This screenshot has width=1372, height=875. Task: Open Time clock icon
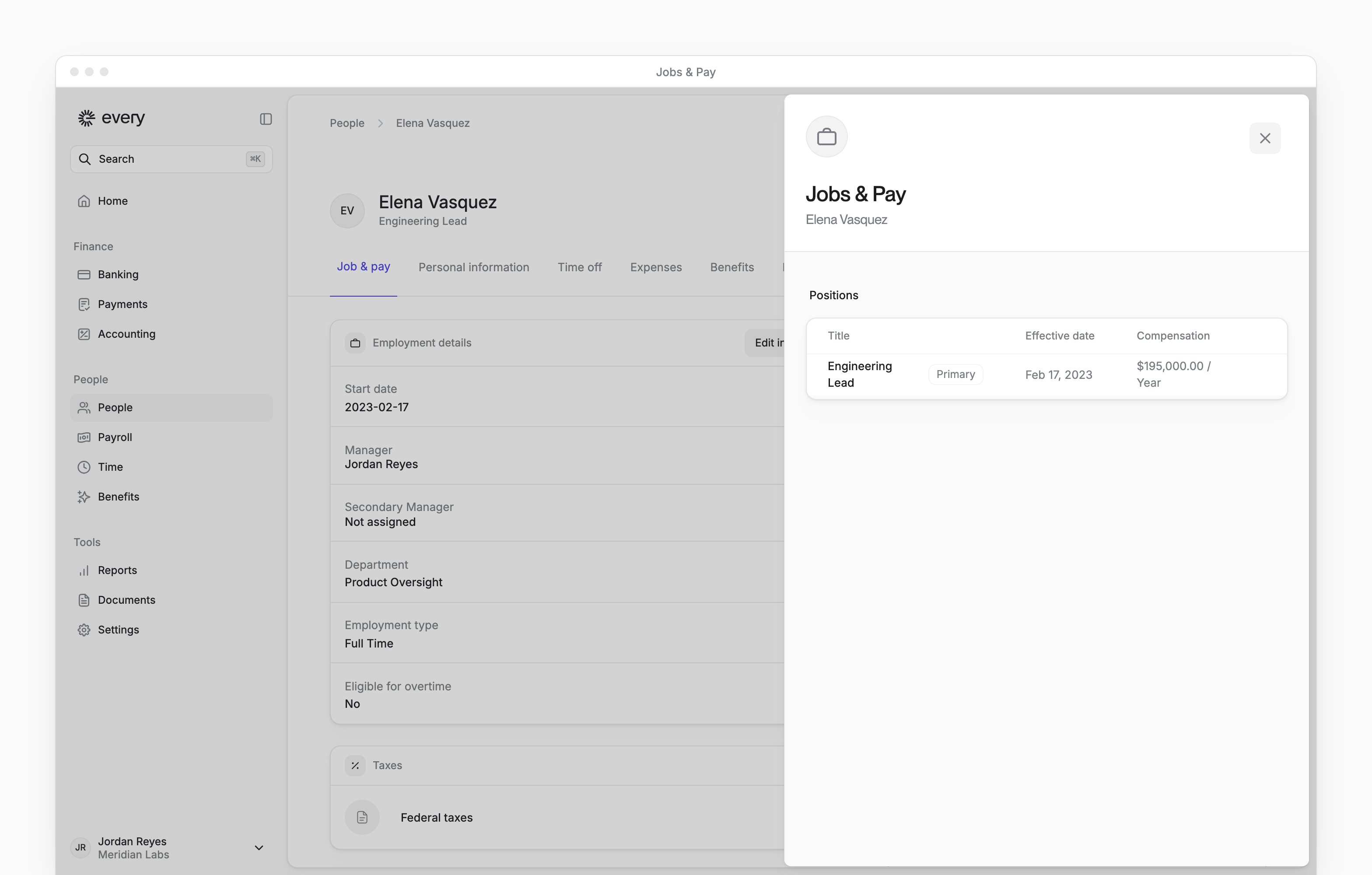84,467
